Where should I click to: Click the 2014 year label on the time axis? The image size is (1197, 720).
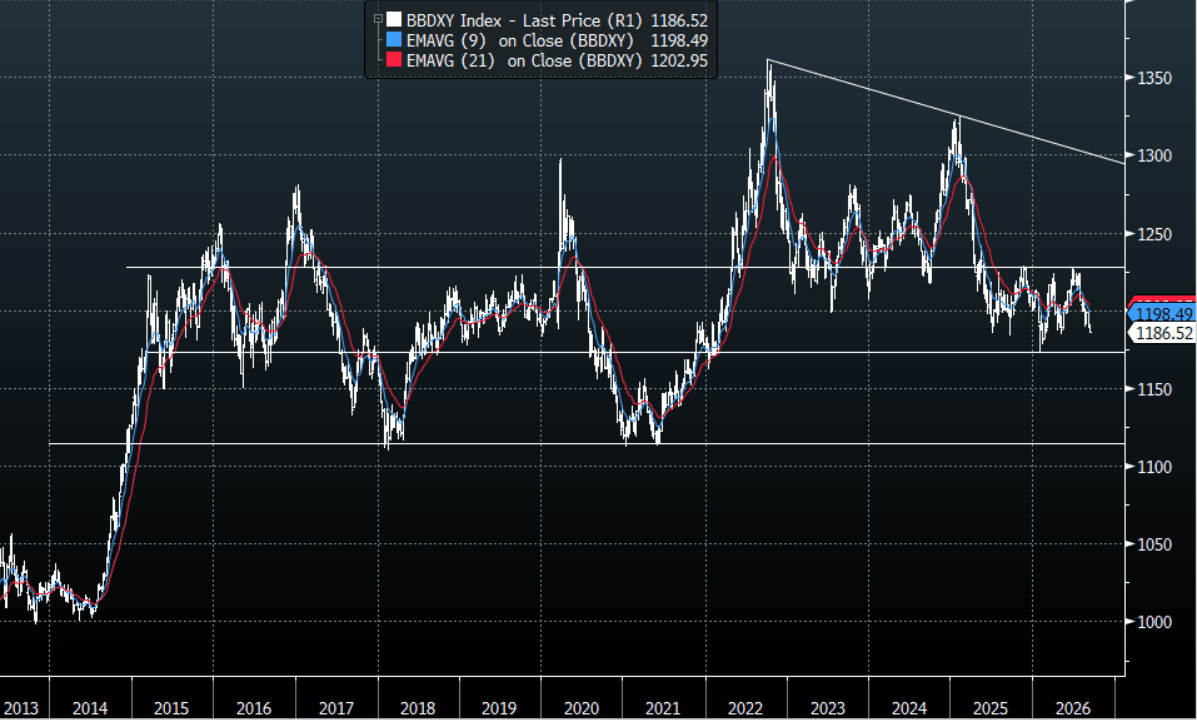(x=90, y=709)
